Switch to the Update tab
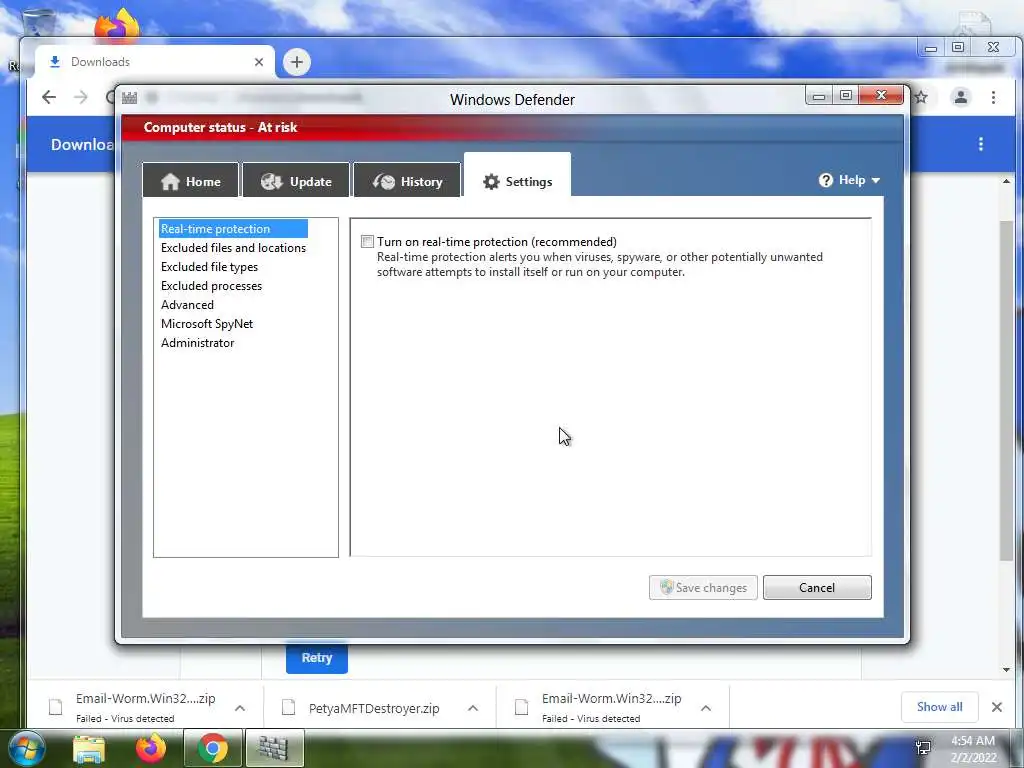The height and width of the screenshot is (768, 1024). (x=296, y=181)
